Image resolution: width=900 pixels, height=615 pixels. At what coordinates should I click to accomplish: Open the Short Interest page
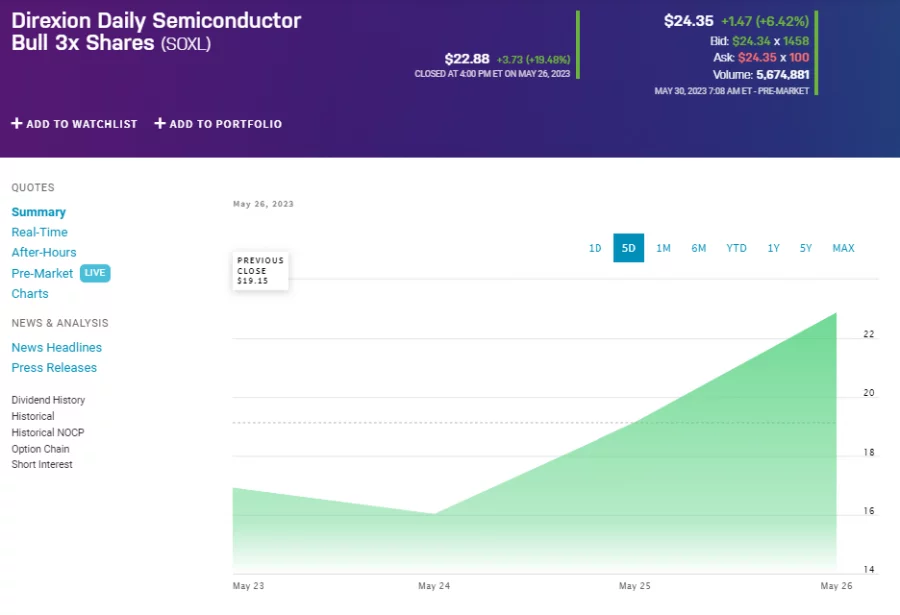[41, 464]
